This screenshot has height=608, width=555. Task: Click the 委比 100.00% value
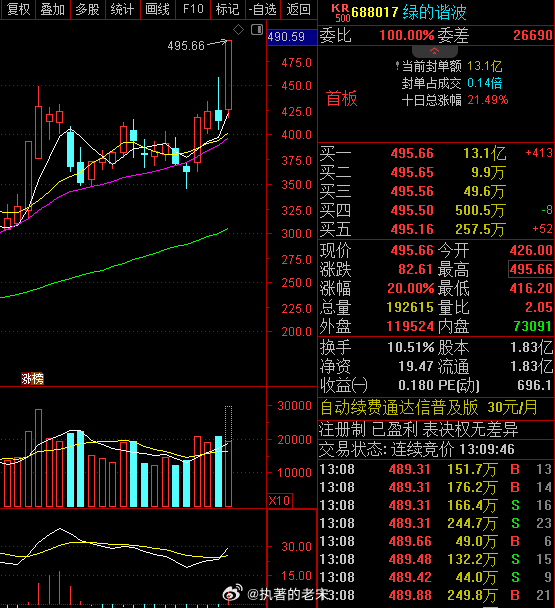406,35
